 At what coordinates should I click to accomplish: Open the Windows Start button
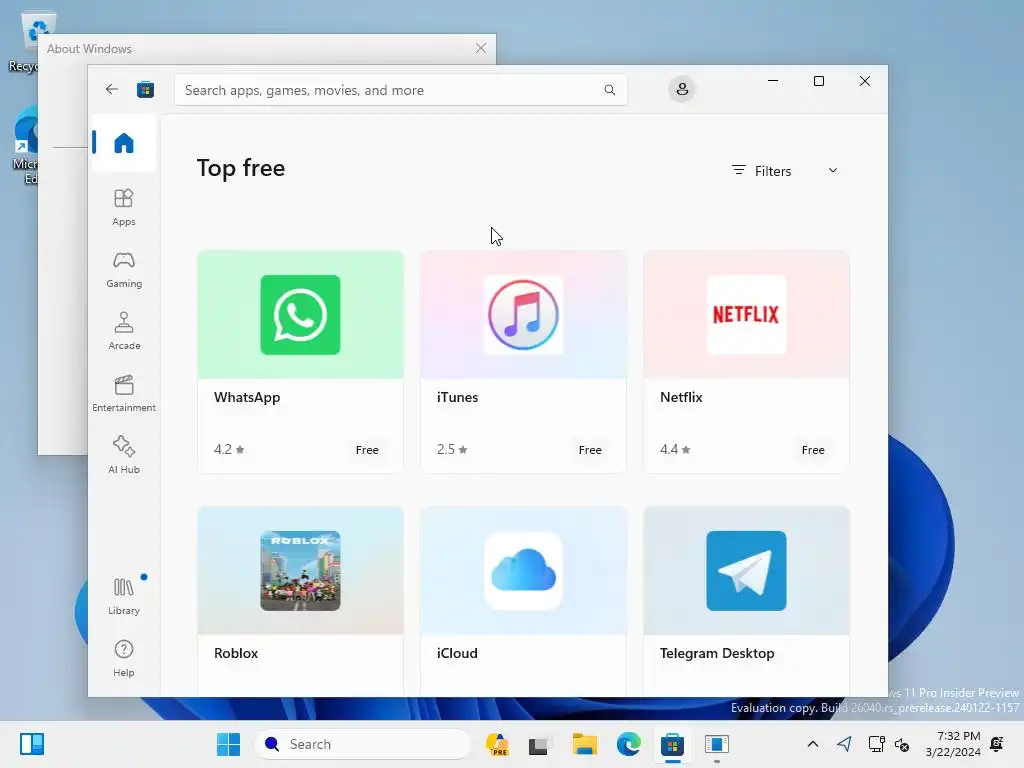coord(229,744)
